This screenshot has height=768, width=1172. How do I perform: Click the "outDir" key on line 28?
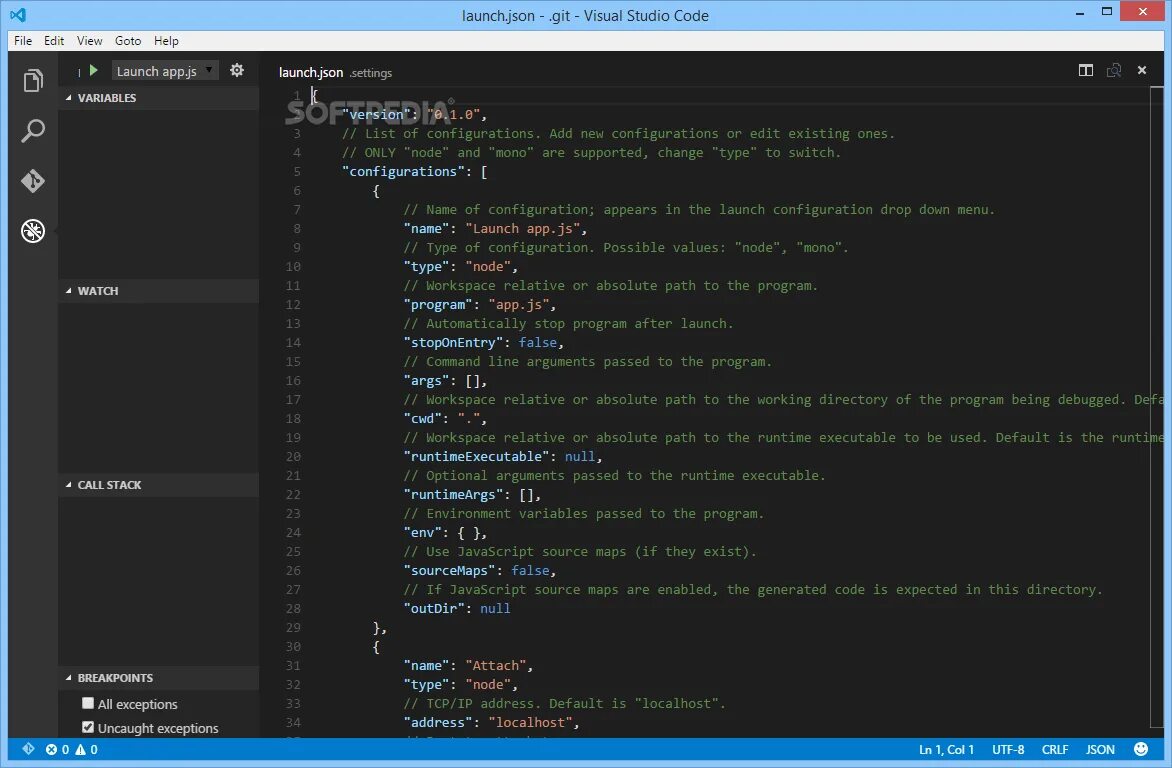coord(434,609)
